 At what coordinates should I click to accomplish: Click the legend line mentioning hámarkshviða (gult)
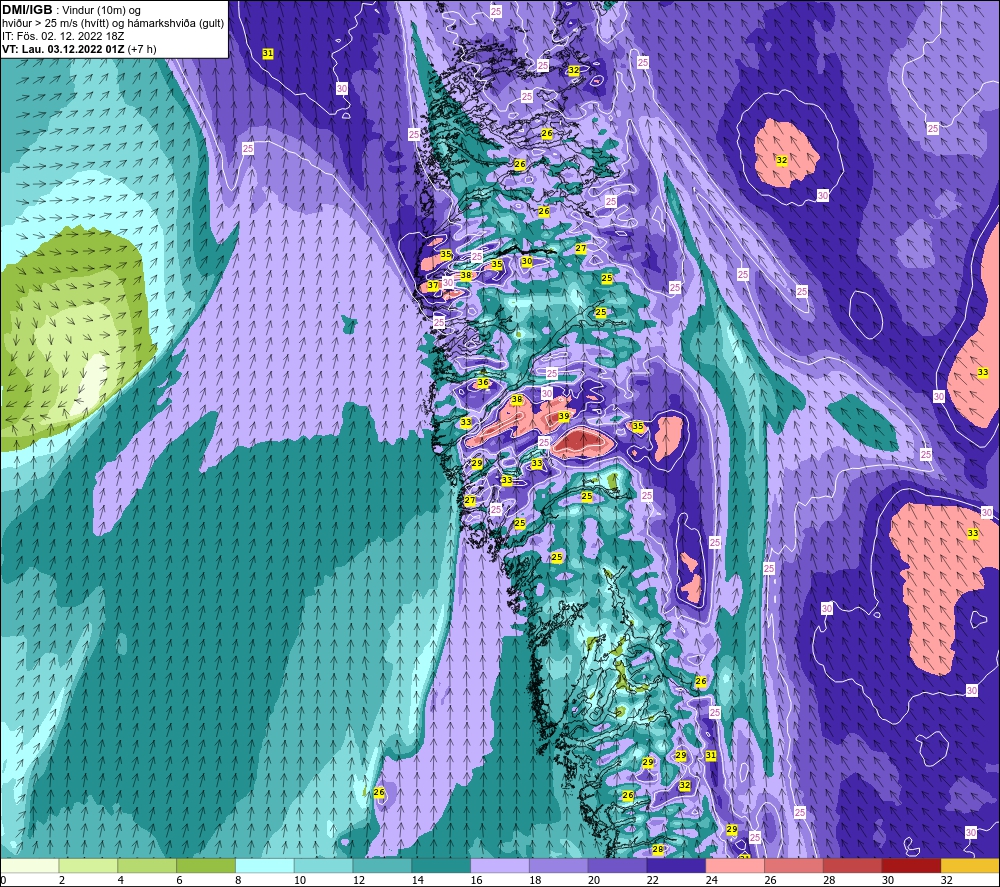(113, 24)
